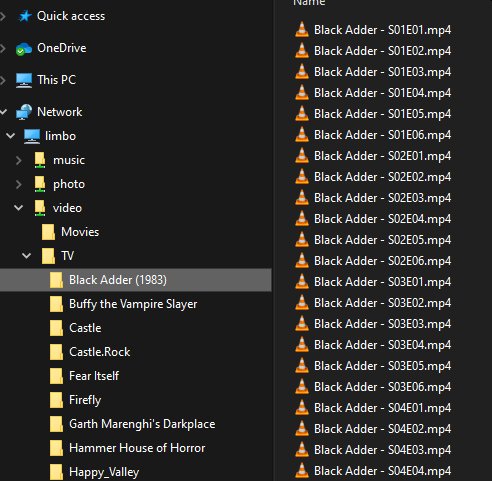Select file Black Adder - S02E05.mp4

[382, 240]
